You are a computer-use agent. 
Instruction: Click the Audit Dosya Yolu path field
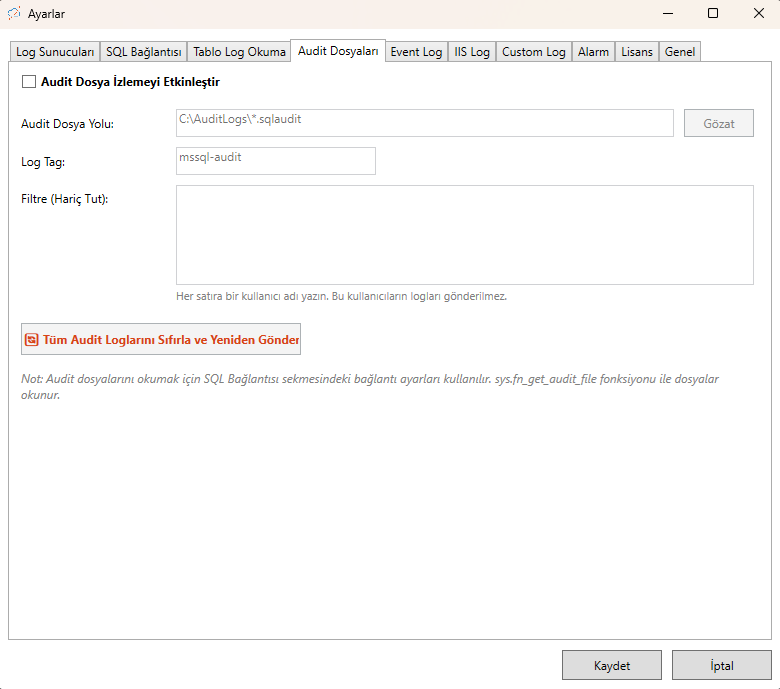[x=424, y=123]
